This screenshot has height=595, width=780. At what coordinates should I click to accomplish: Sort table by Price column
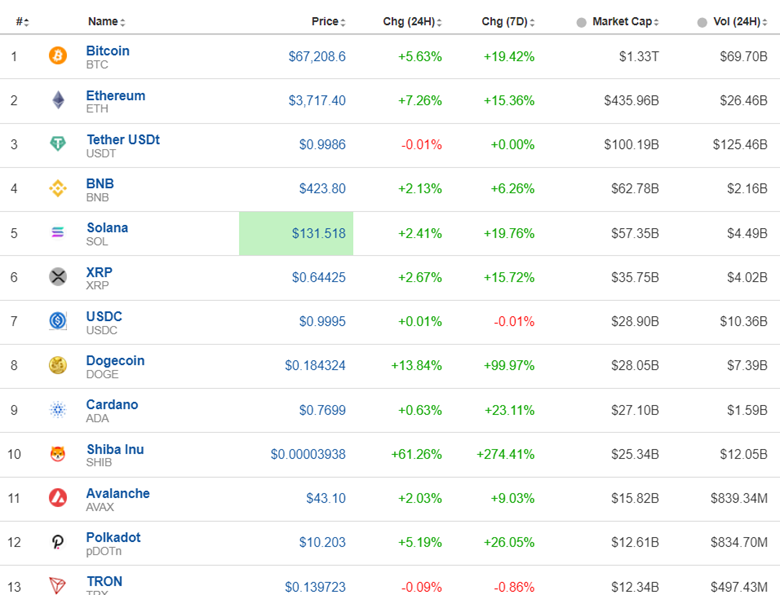(x=328, y=22)
